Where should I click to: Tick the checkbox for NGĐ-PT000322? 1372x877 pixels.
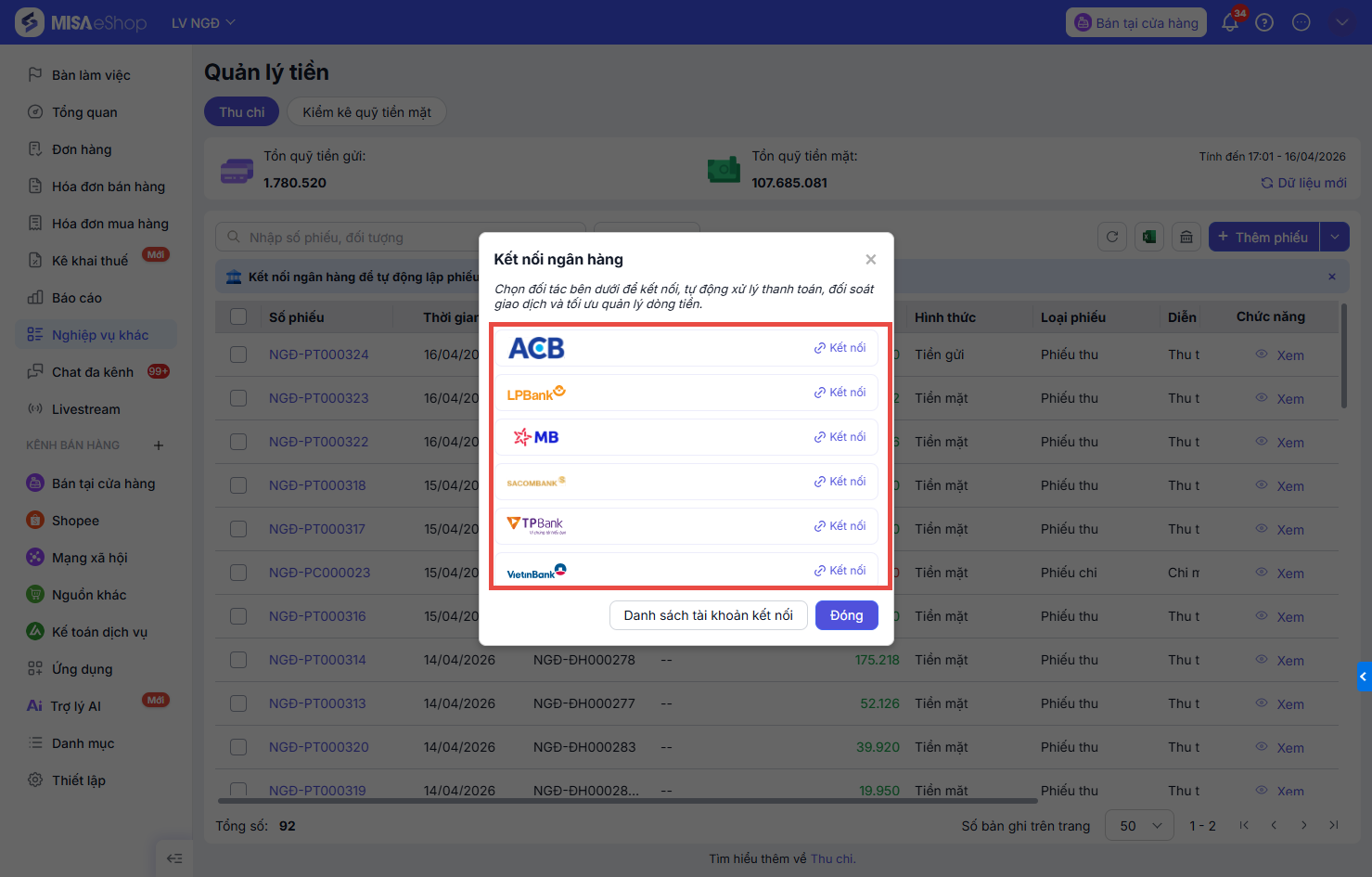pos(238,442)
